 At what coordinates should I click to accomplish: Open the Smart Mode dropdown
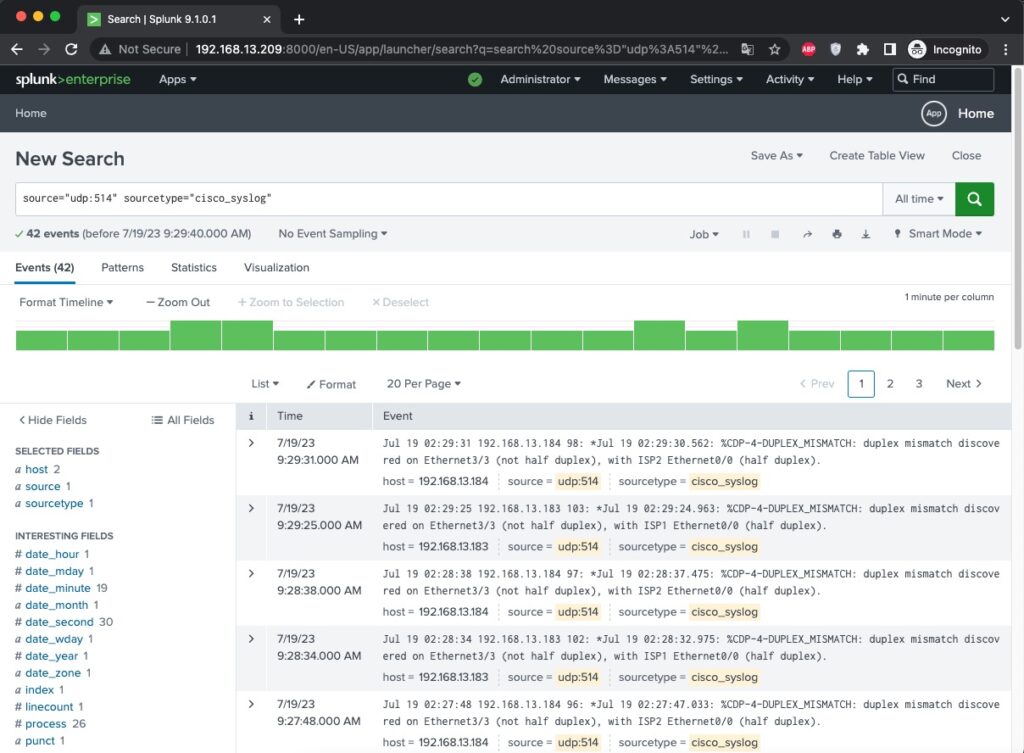pyautogui.click(x=938, y=234)
